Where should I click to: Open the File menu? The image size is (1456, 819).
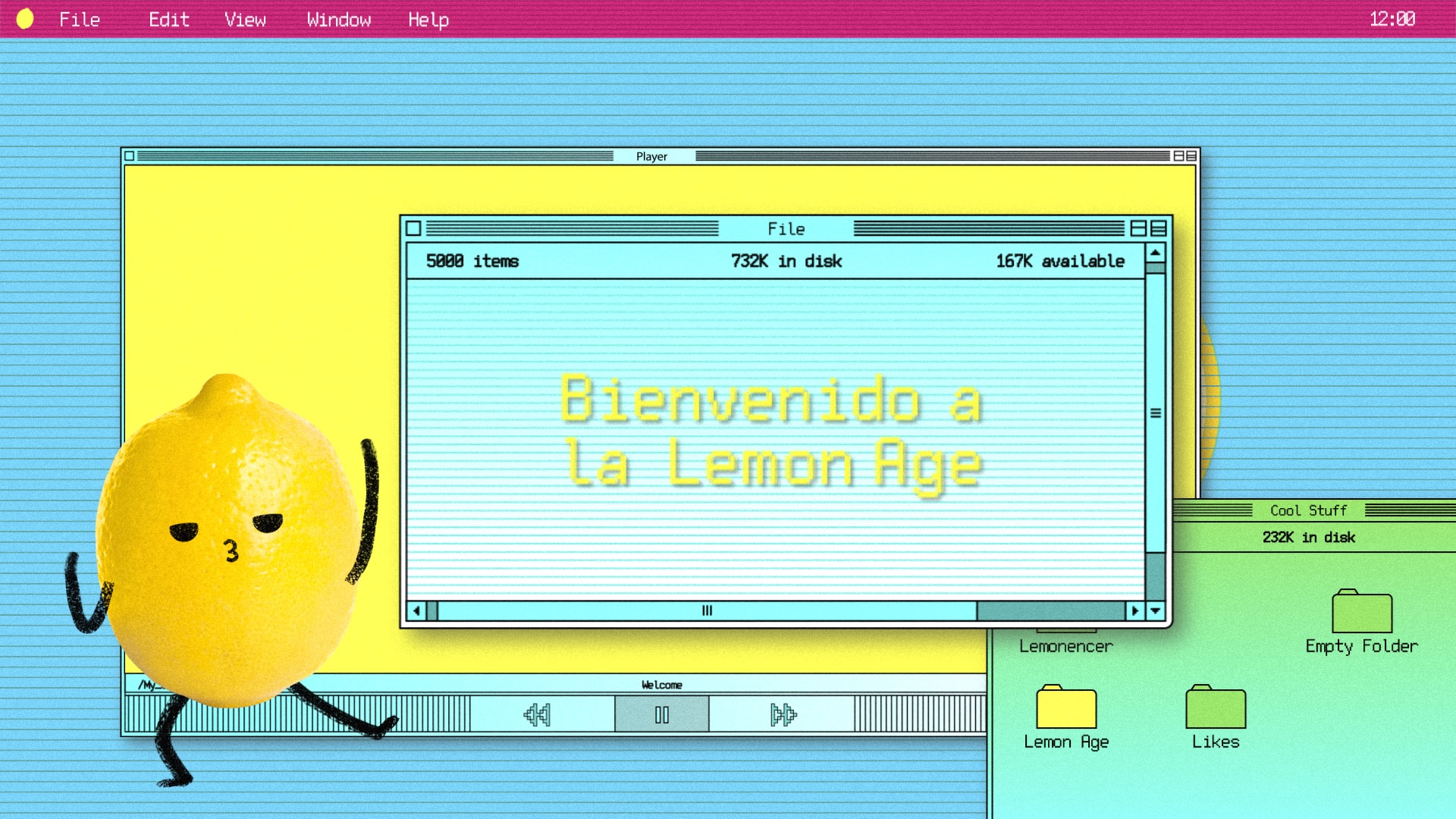(80, 20)
